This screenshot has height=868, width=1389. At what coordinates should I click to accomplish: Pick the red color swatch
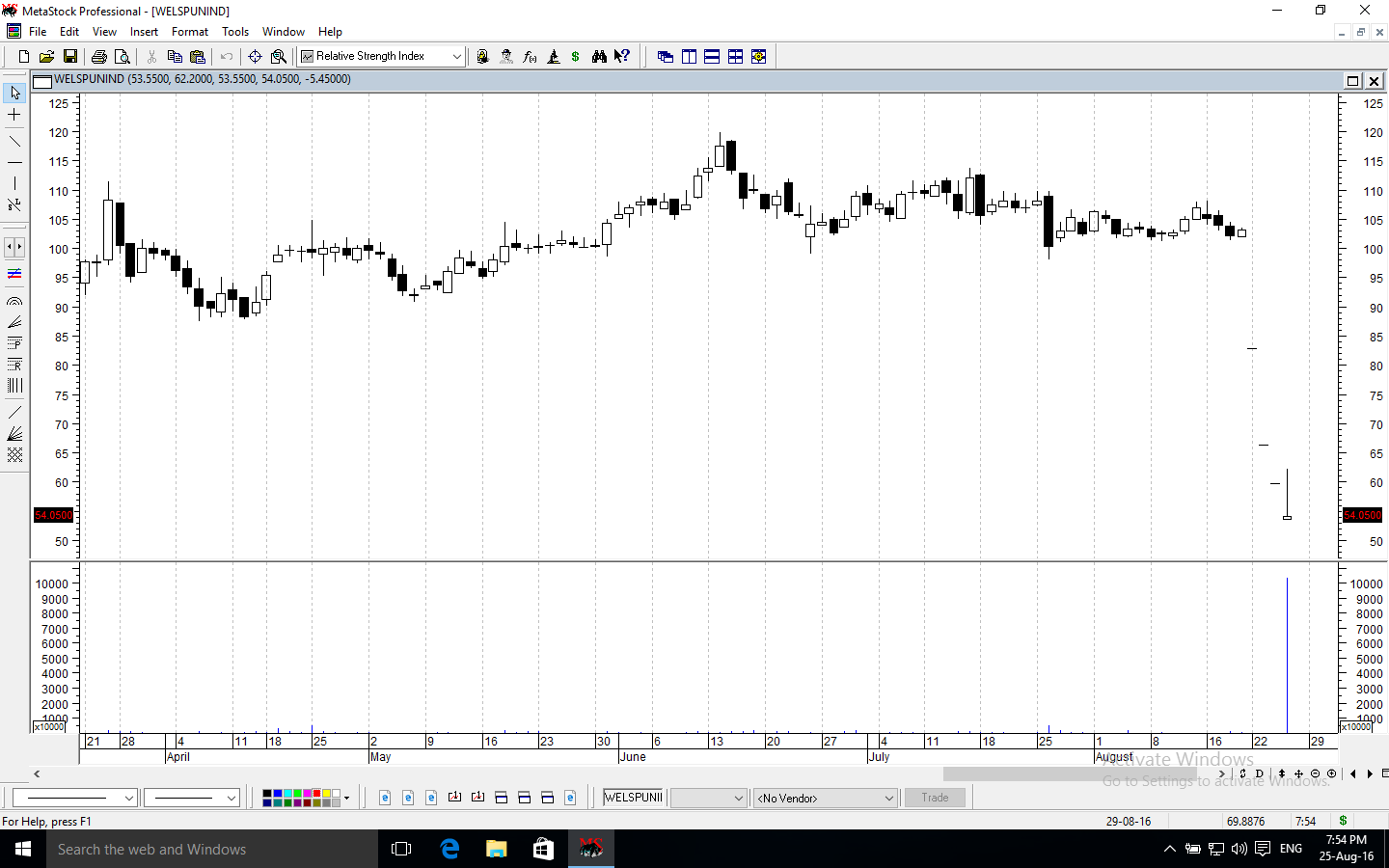pyautogui.click(x=316, y=794)
